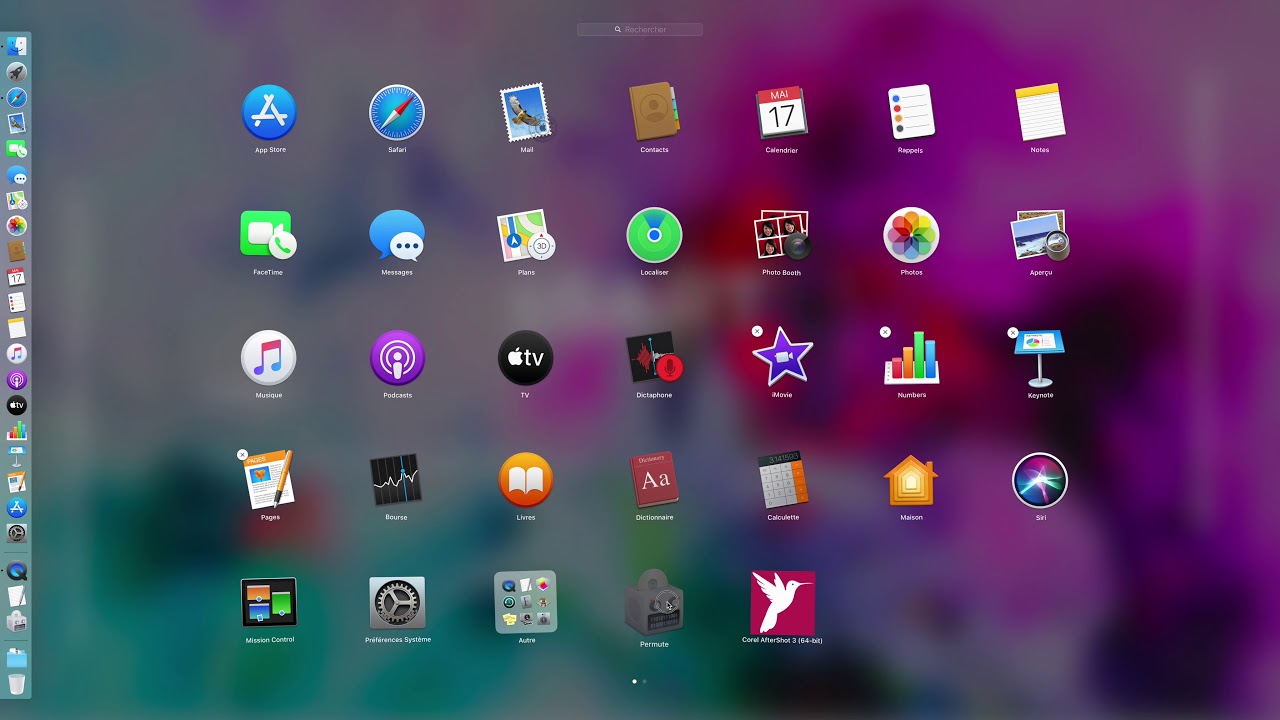Launch Safari from the Launchpad grid
Screen dimensions: 1280x720
[397, 112]
